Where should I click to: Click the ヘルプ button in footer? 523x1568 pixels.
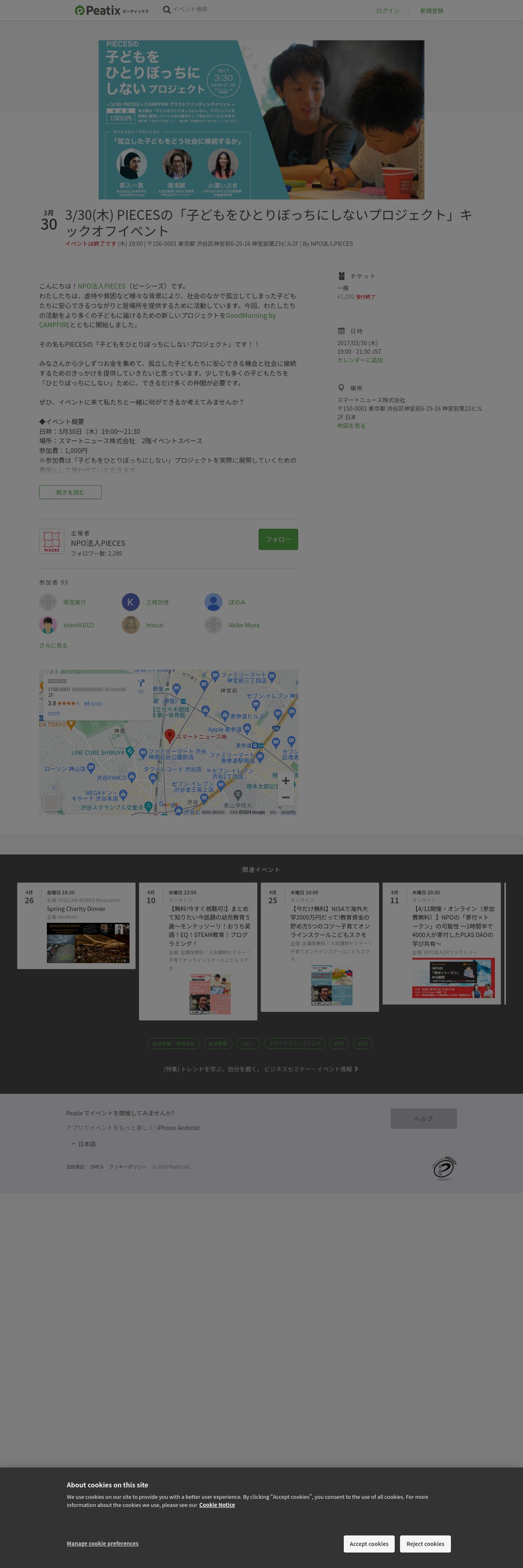point(424,1119)
